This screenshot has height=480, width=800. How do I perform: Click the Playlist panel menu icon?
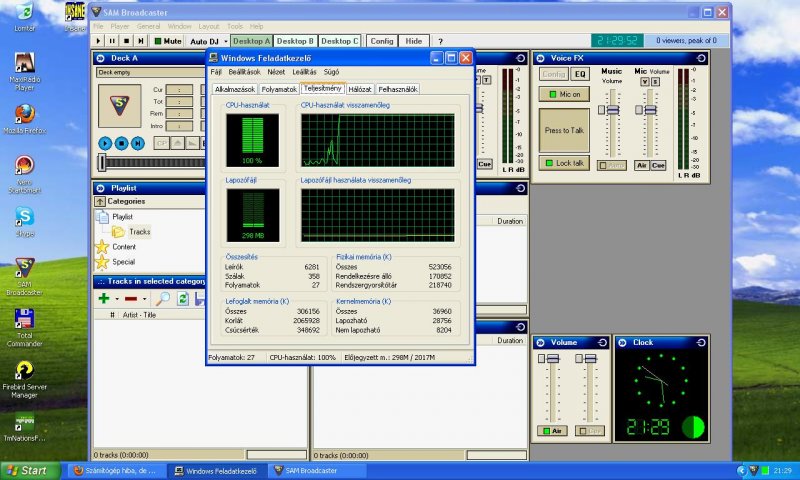point(101,188)
